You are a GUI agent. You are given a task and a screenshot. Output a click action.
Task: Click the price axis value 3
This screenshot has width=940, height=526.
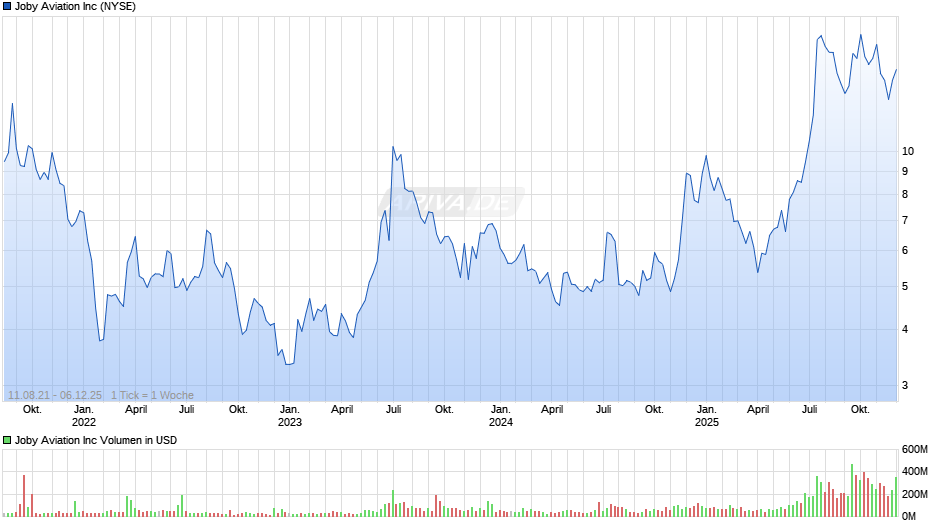click(x=905, y=385)
